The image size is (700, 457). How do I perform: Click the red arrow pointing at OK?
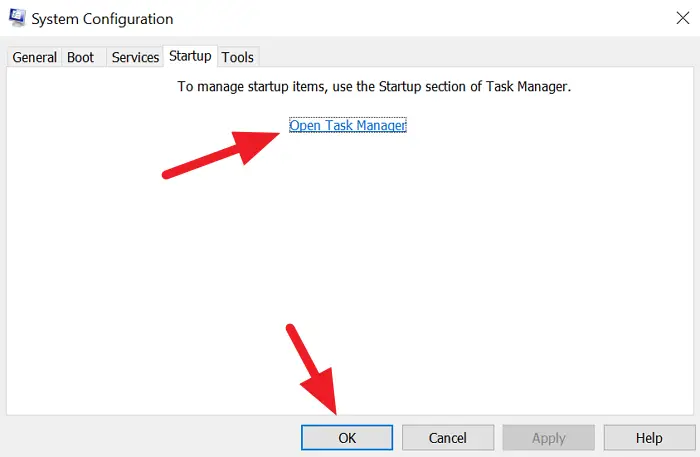[x=312, y=369]
